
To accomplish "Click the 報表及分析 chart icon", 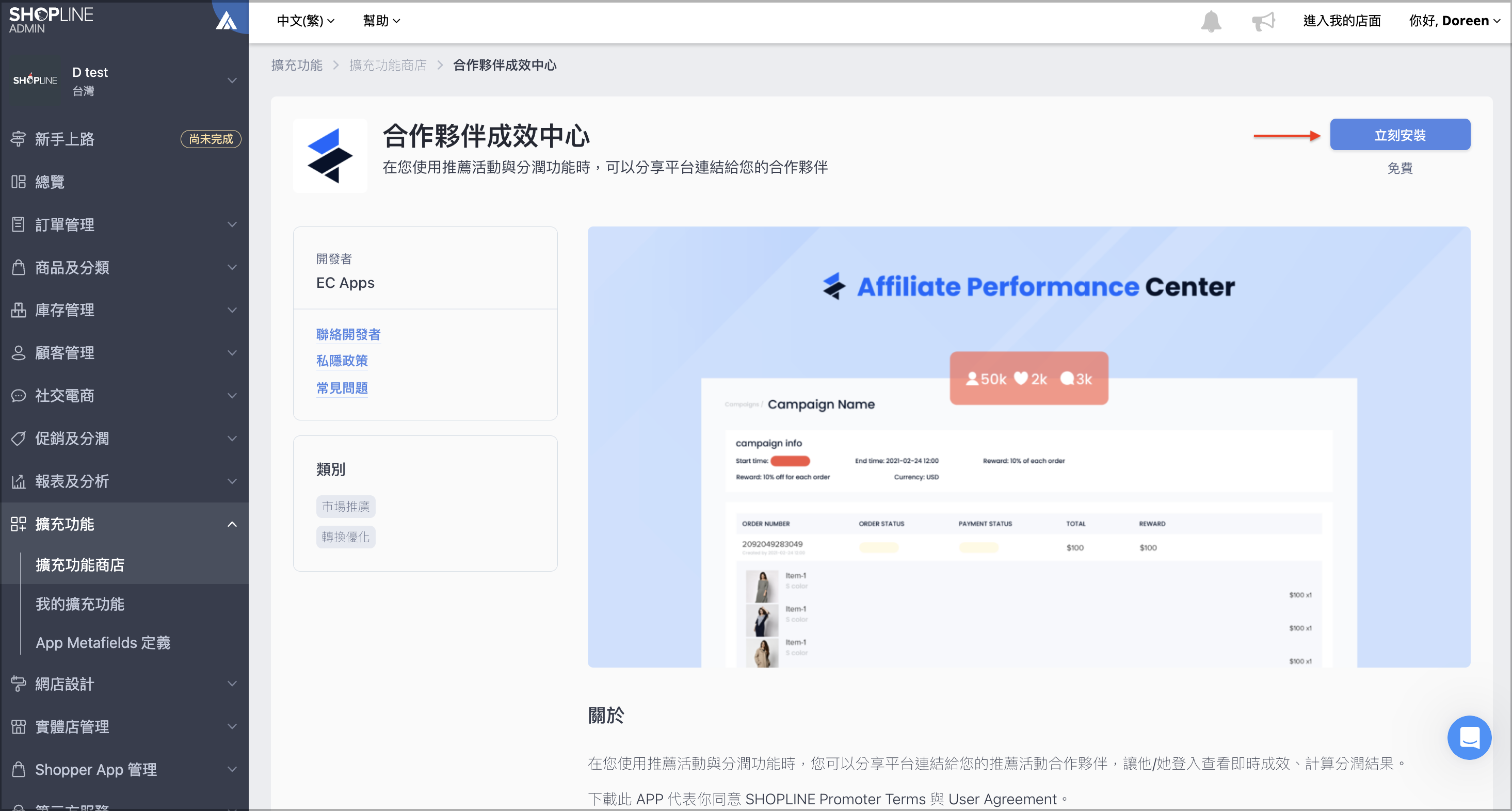I will pyautogui.click(x=18, y=481).
